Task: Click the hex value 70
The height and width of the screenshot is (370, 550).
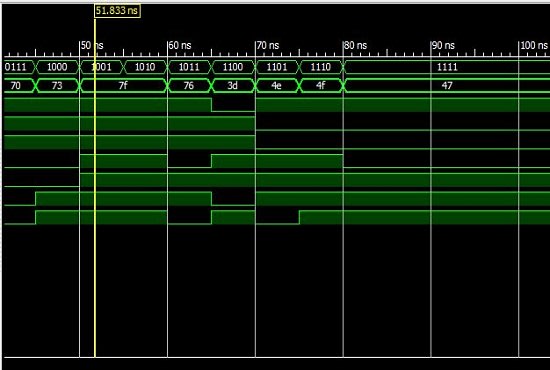Action: [x=16, y=86]
